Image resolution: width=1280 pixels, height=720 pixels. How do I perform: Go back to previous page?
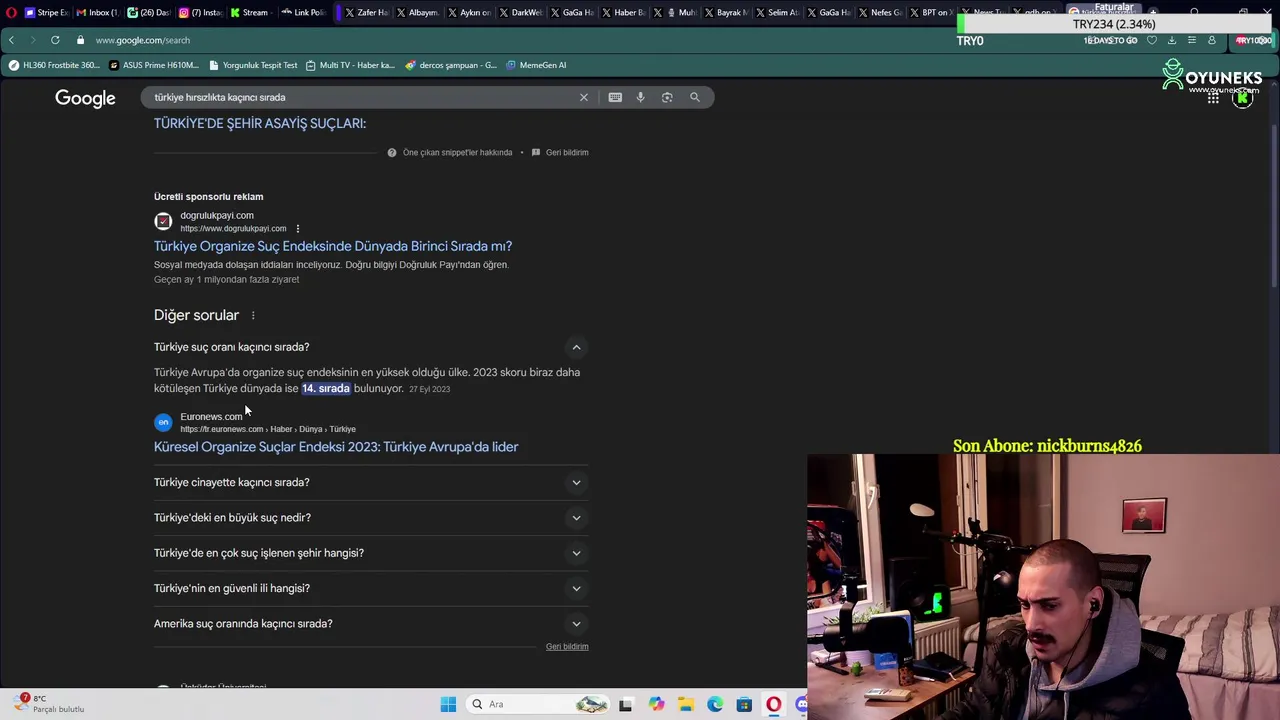pos(11,40)
